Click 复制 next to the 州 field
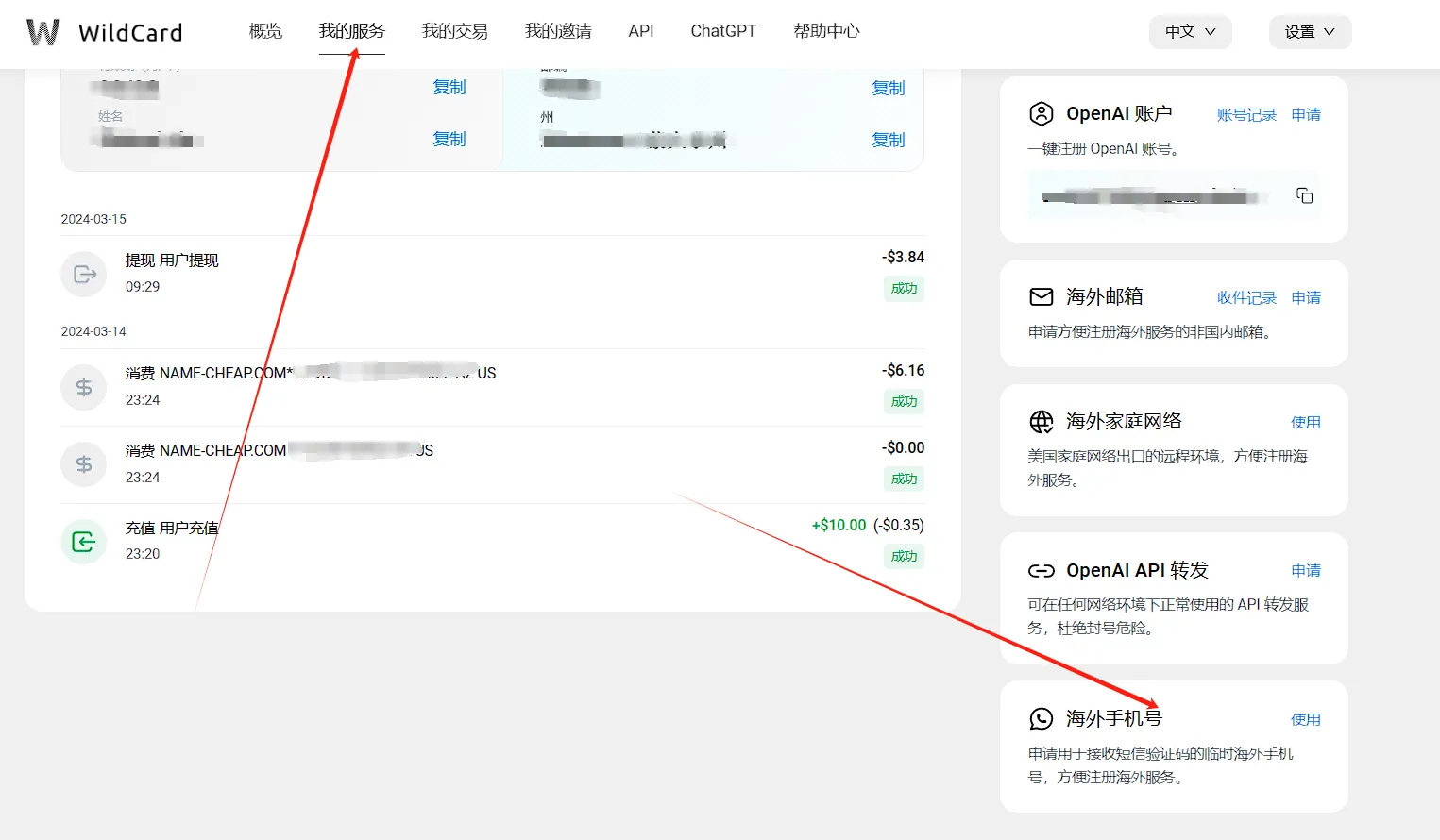1440x840 pixels. click(888, 140)
